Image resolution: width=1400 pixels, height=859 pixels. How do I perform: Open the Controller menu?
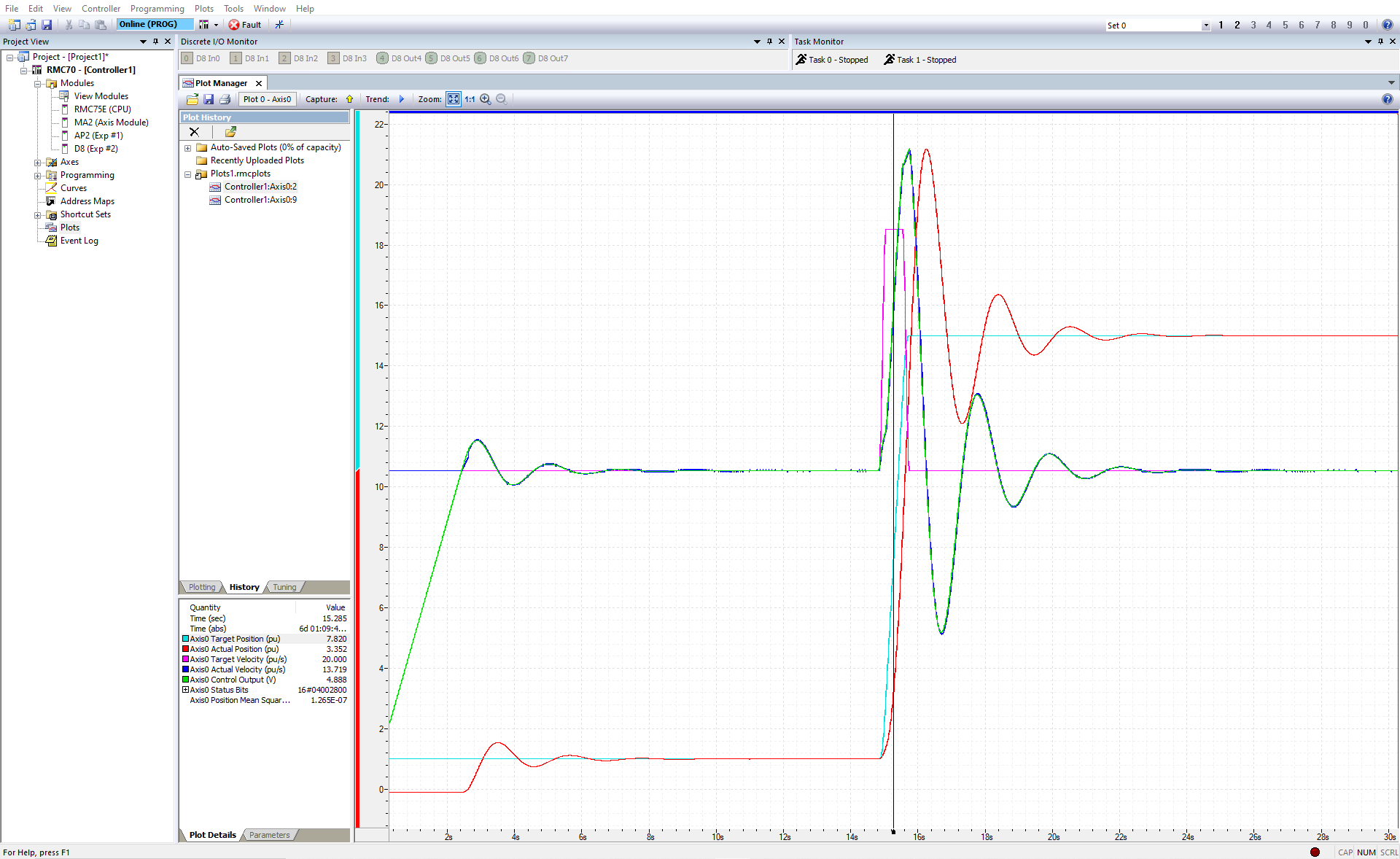[x=101, y=9]
